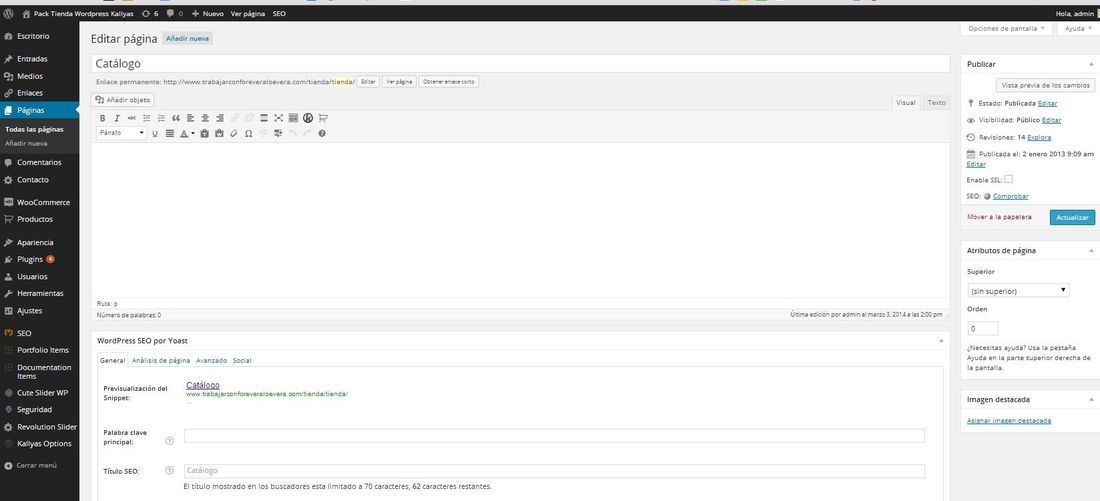The height and width of the screenshot is (501, 1100).
Task: Collapse the Atributos de página box
Action: point(1090,250)
